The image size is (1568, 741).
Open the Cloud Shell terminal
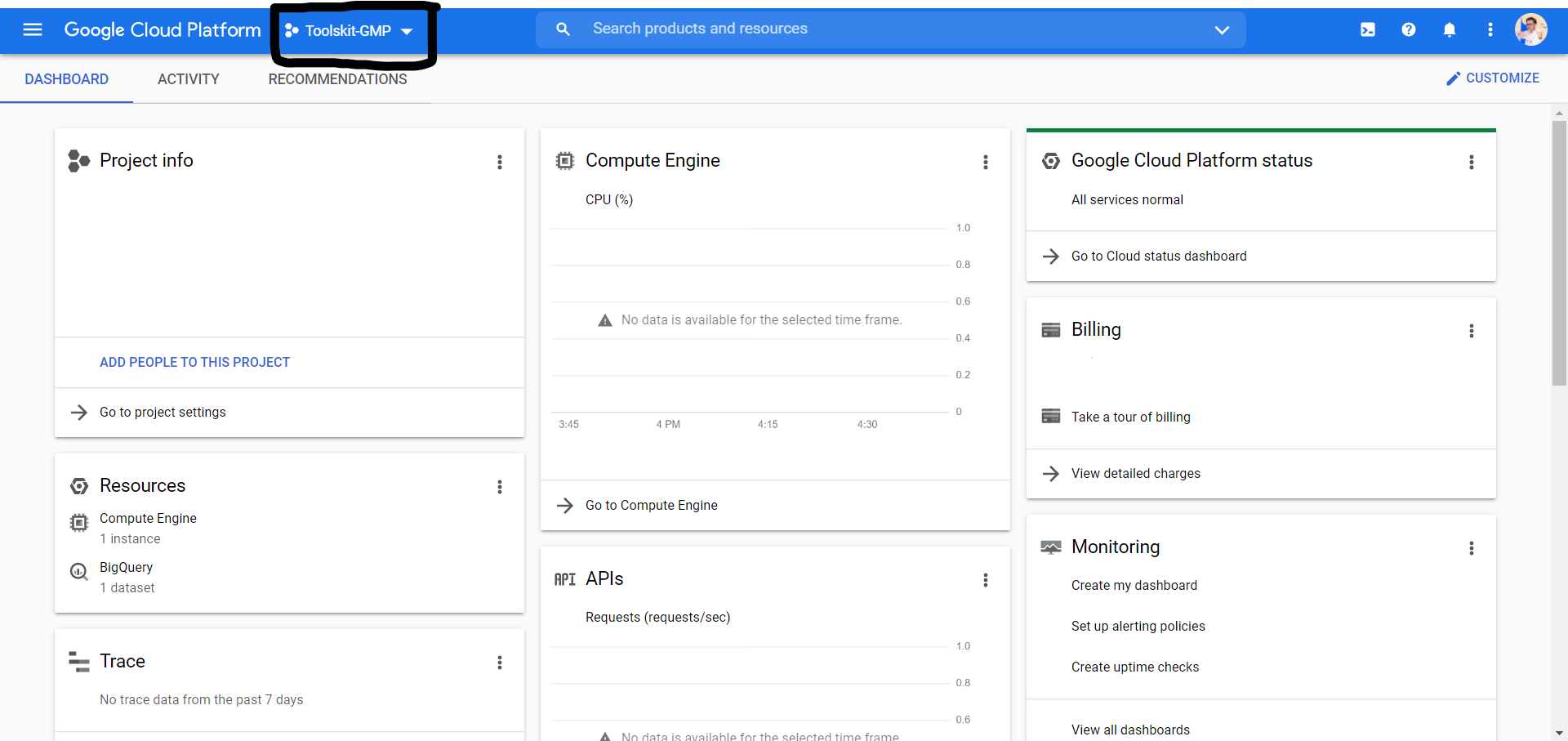(1368, 29)
